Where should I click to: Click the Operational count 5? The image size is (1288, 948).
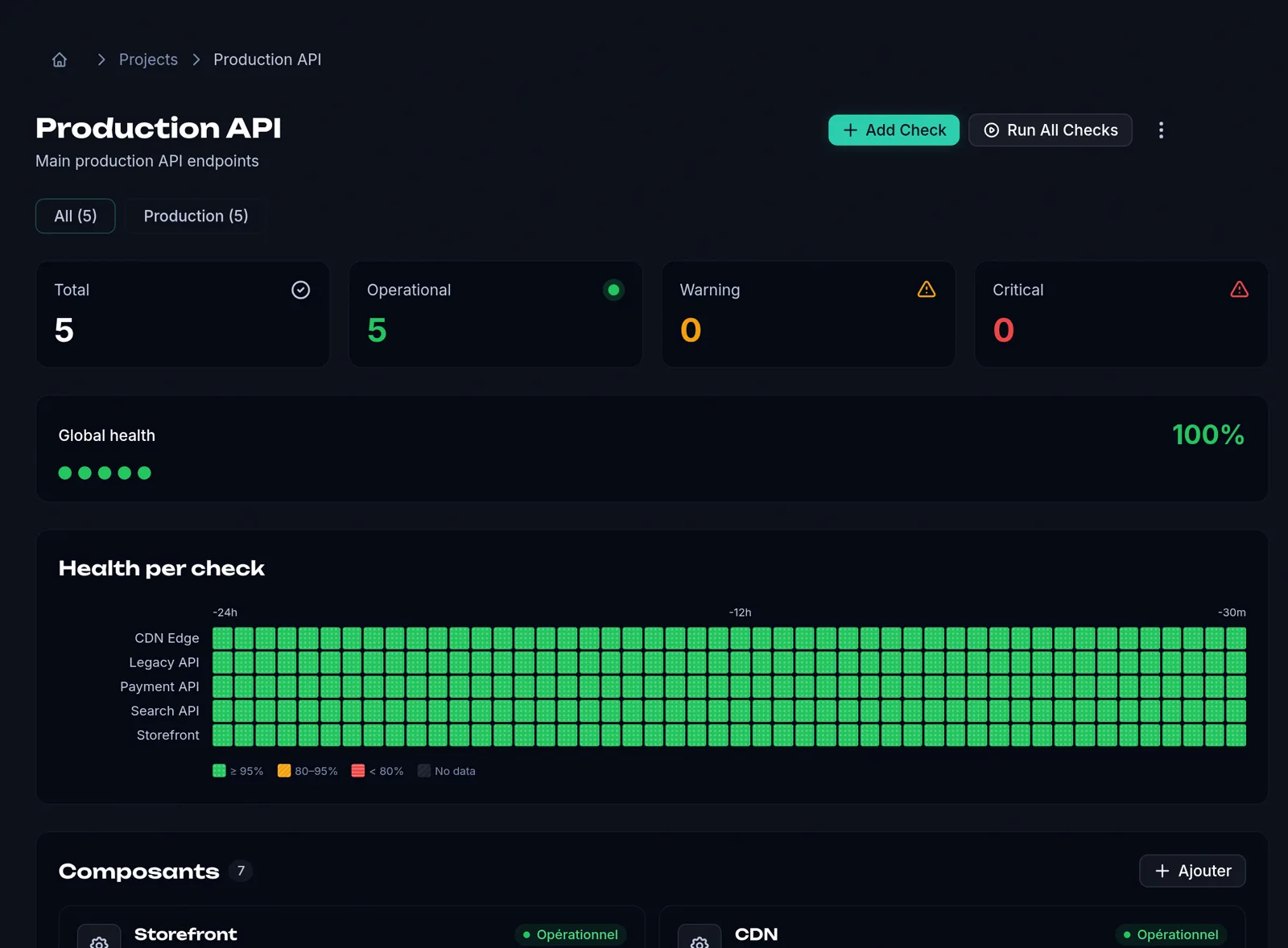tap(377, 330)
